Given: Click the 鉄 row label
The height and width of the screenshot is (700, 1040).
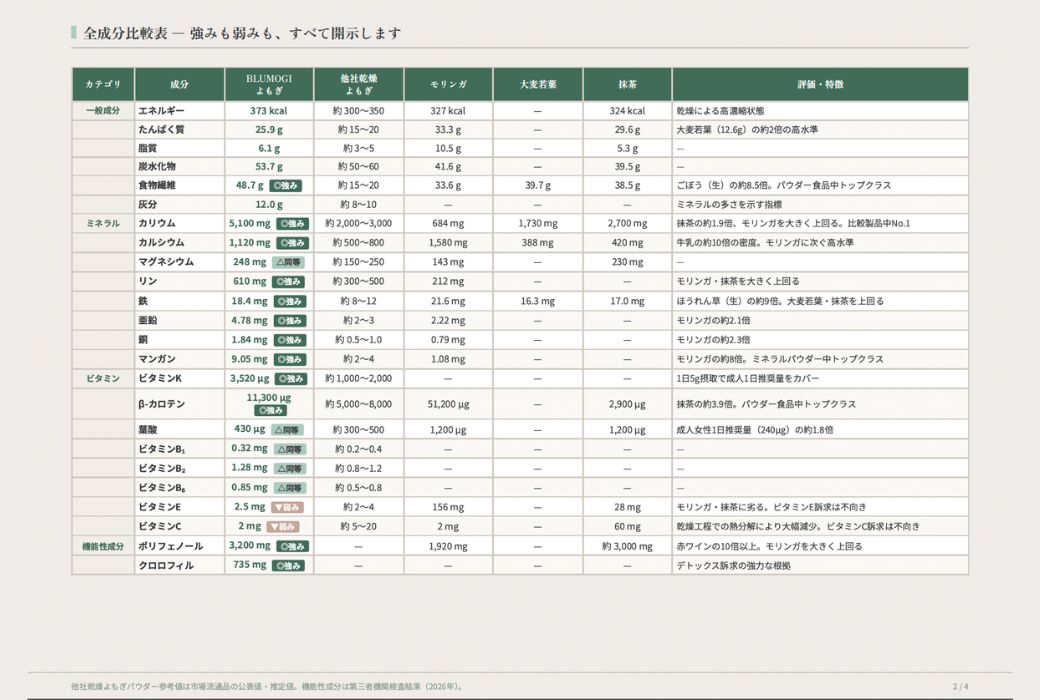Looking at the screenshot, I should [x=143, y=301].
